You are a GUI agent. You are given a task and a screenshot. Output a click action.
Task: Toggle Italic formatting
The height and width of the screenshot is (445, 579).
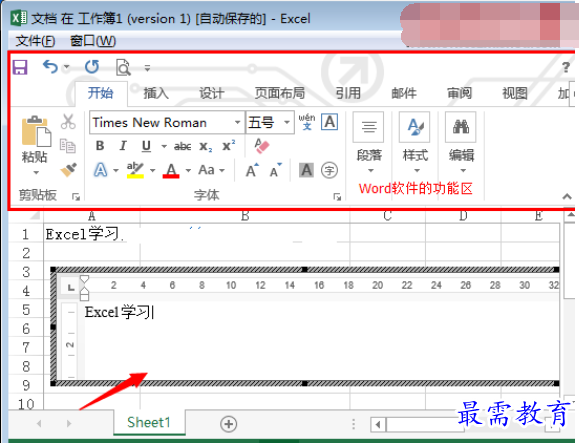pyautogui.click(x=123, y=146)
